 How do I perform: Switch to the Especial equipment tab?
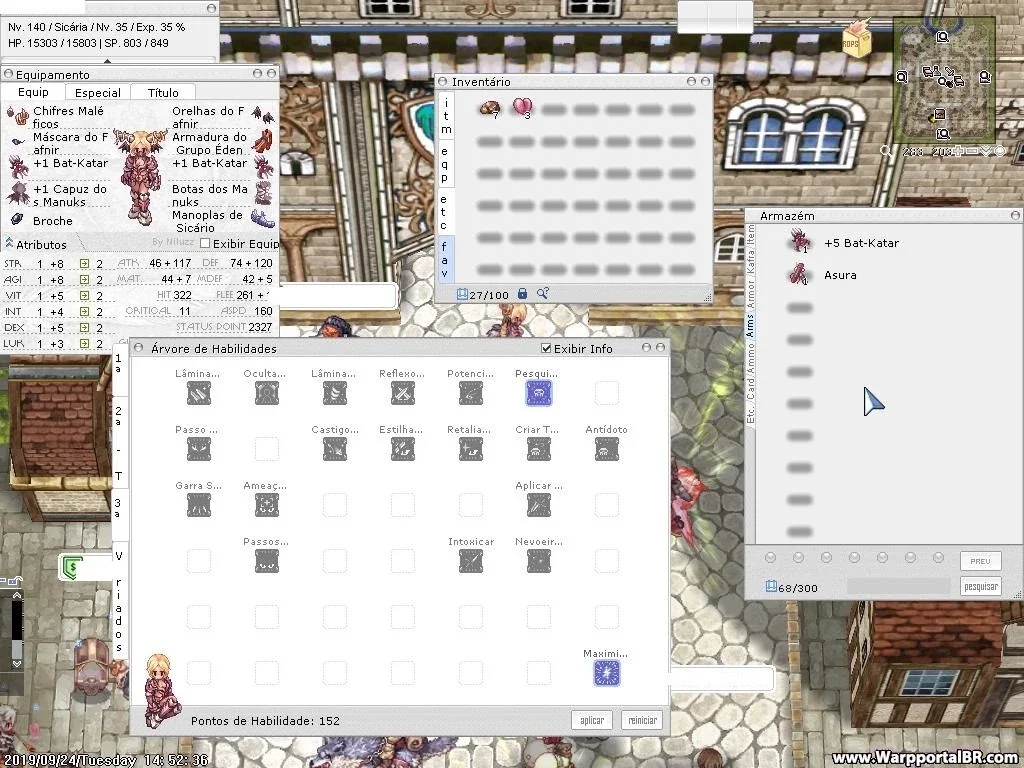pyautogui.click(x=98, y=93)
